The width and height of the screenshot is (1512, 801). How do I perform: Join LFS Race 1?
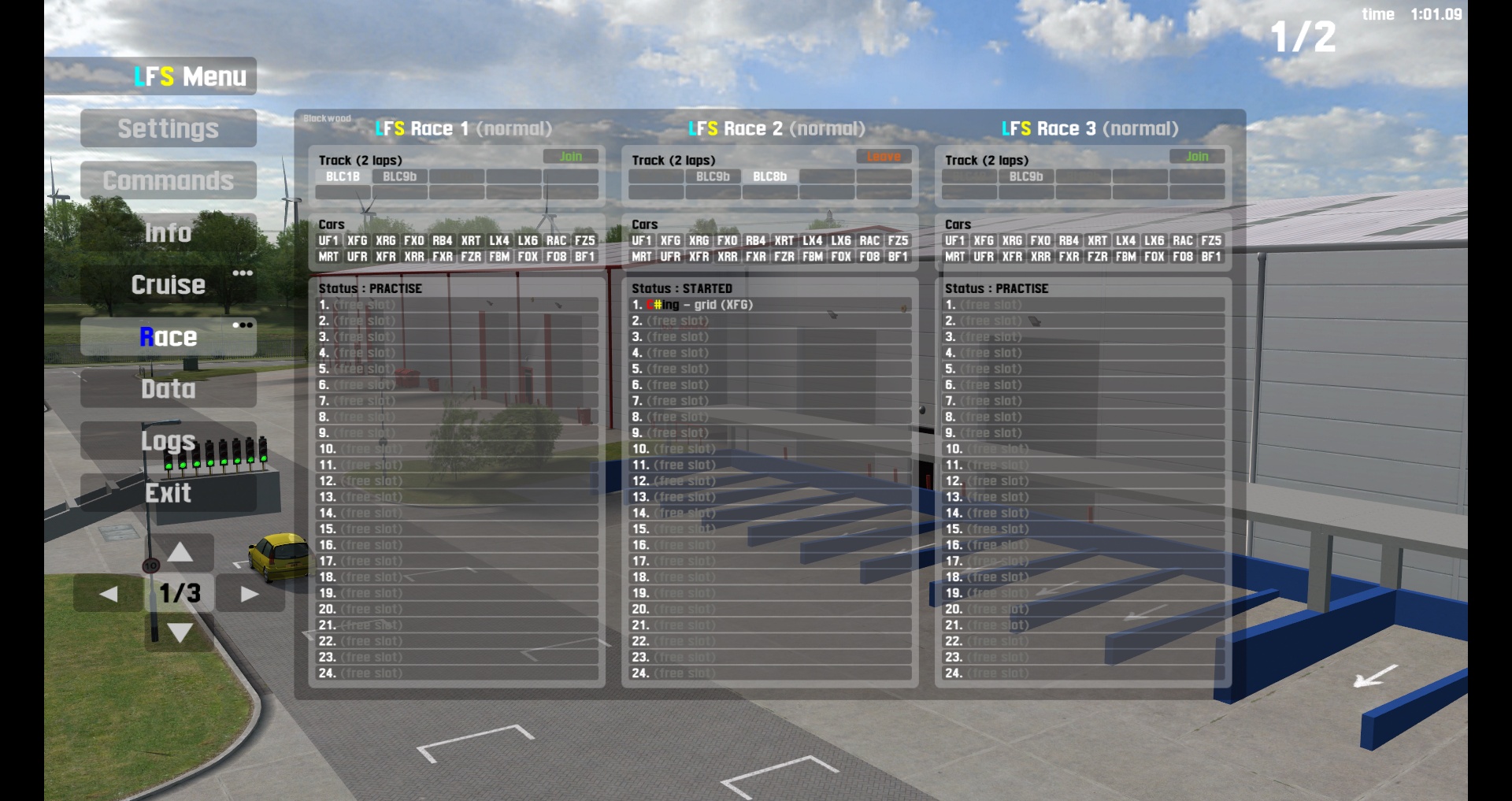[571, 157]
